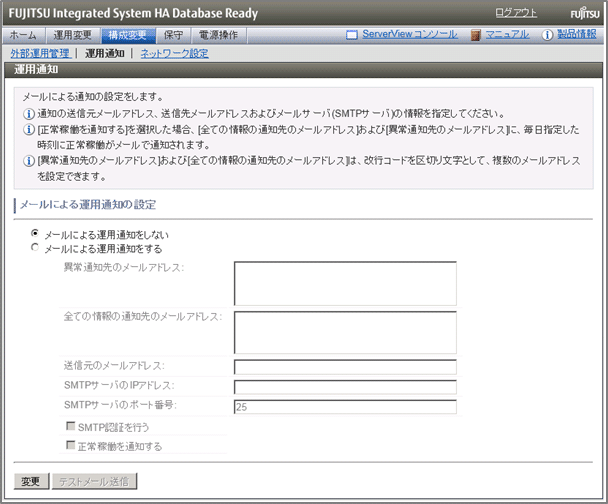Viewport: 608px width, 504px height.
Task: Select メールによる運用通知をする radio button
Action: (35, 247)
